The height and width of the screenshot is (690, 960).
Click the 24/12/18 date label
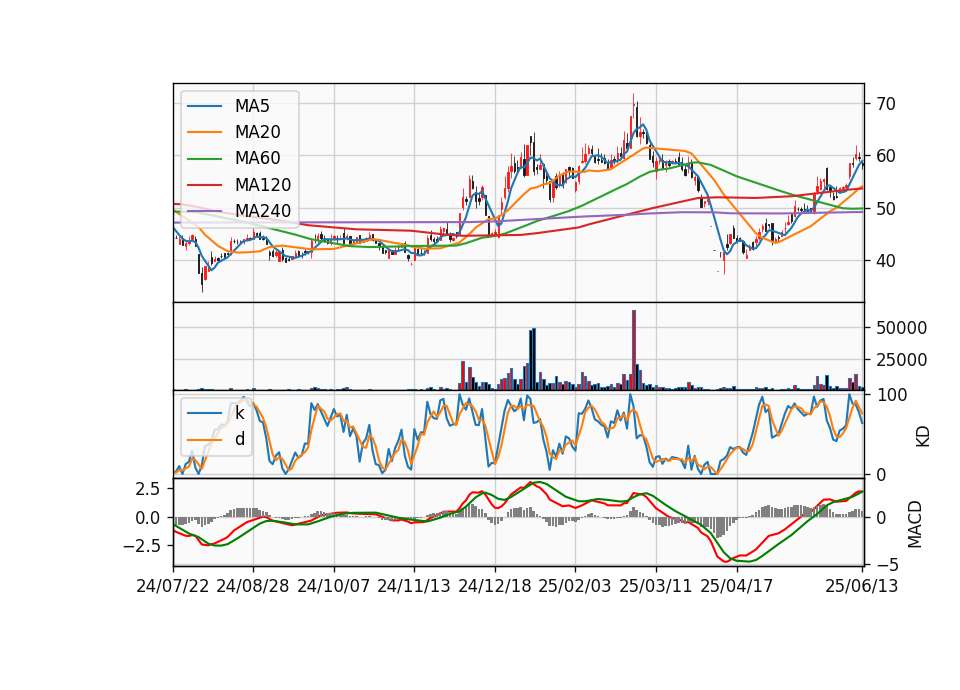tap(495, 586)
